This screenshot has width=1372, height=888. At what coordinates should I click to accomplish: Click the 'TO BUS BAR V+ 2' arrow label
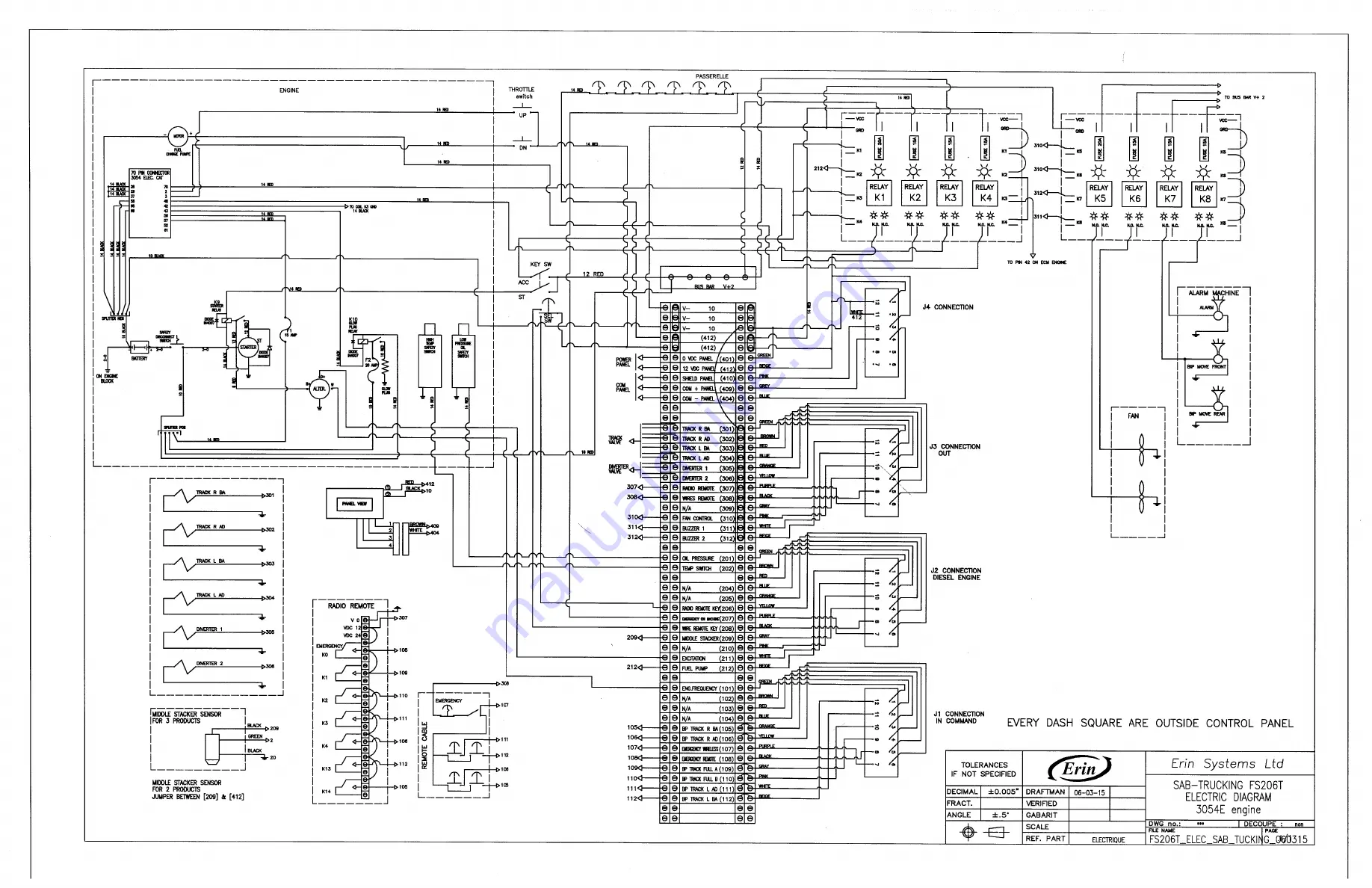point(1244,97)
